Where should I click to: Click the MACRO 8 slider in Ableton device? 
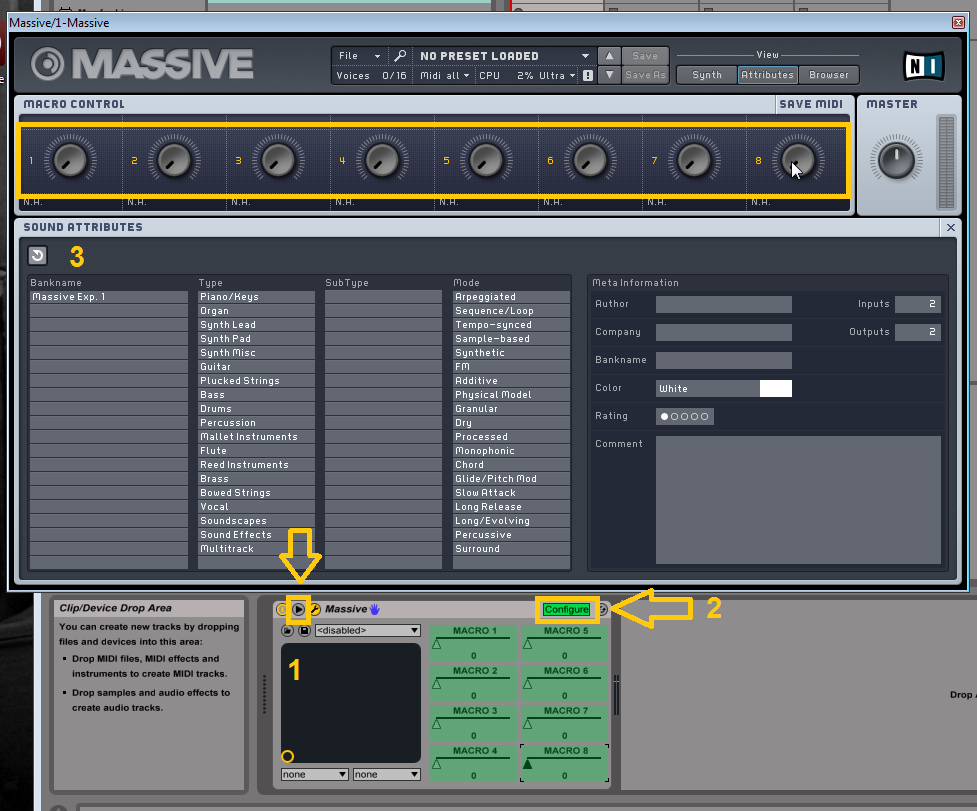565,764
